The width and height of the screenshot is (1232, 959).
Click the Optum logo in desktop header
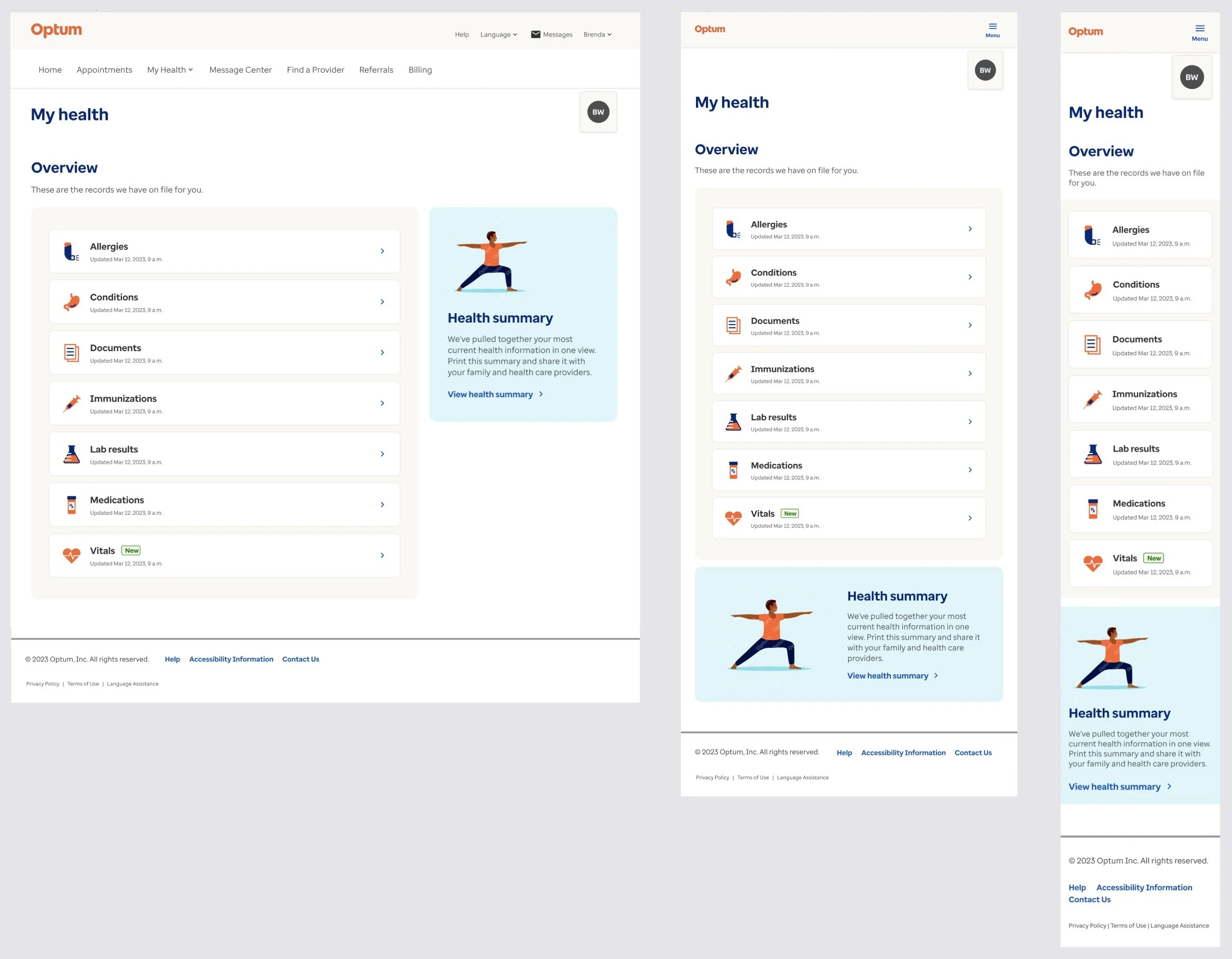(57, 30)
